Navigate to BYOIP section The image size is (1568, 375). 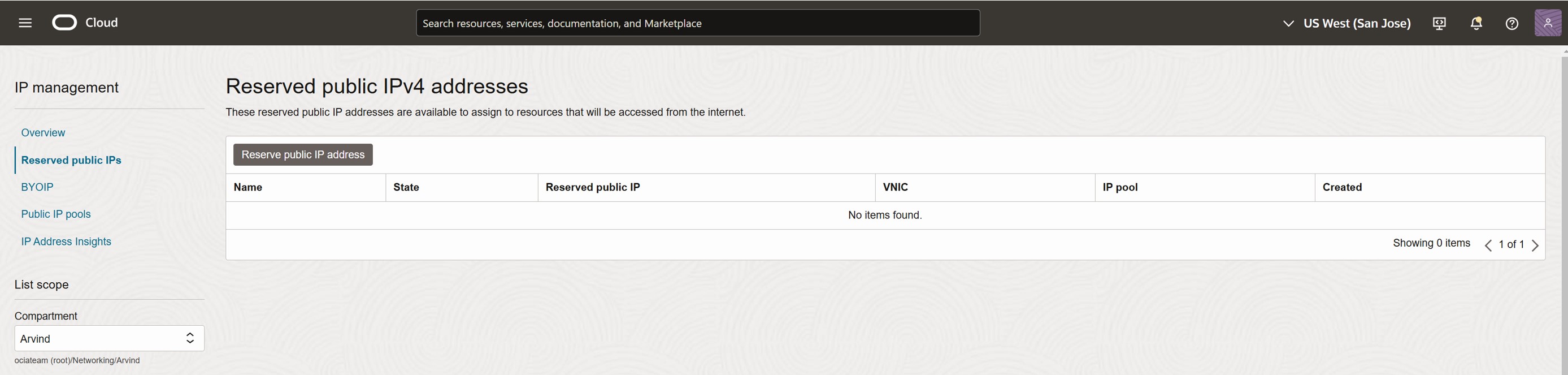coord(37,187)
